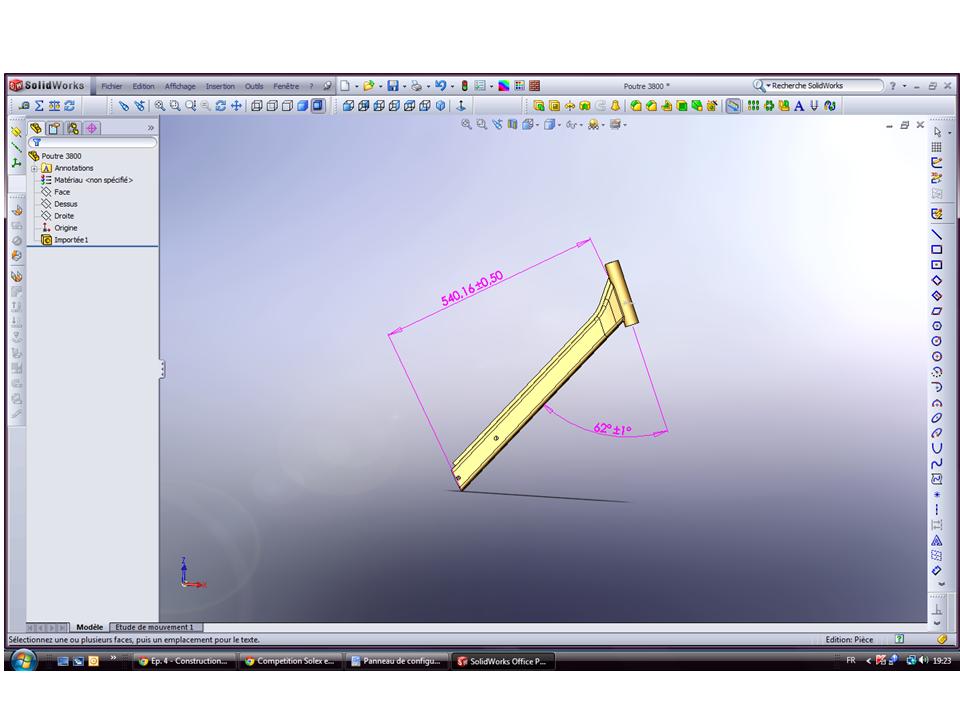Select the Pan (four-arrow) view tool
Viewport: 960px width, 720px height.
[237, 105]
